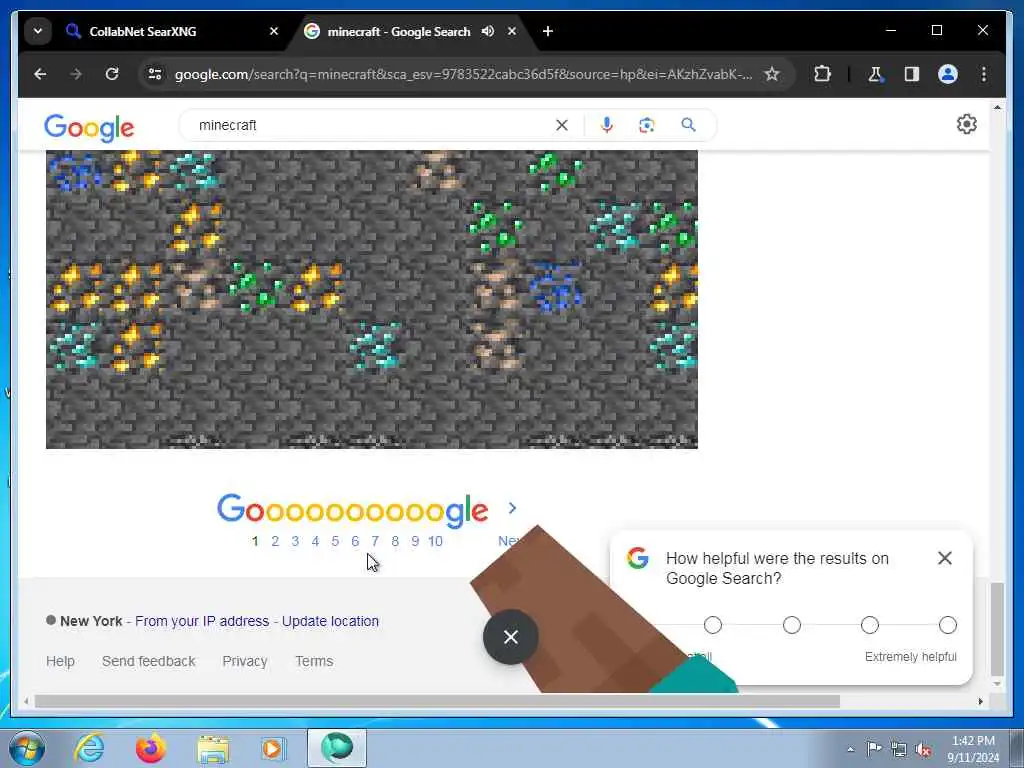Open the tab search dropdown arrow
The height and width of the screenshot is (768, 1024).
coord(38,31)
